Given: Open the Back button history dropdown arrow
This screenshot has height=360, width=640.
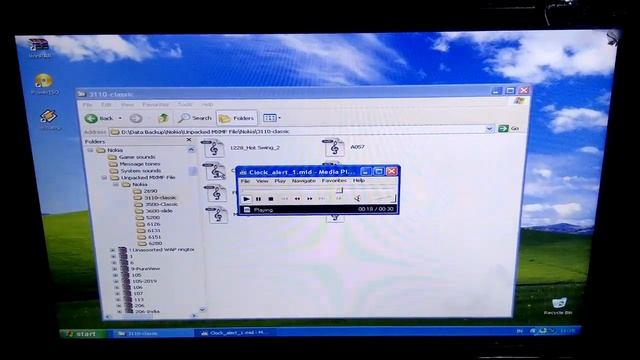Looking at the screenshot, I should click(120, 118).
